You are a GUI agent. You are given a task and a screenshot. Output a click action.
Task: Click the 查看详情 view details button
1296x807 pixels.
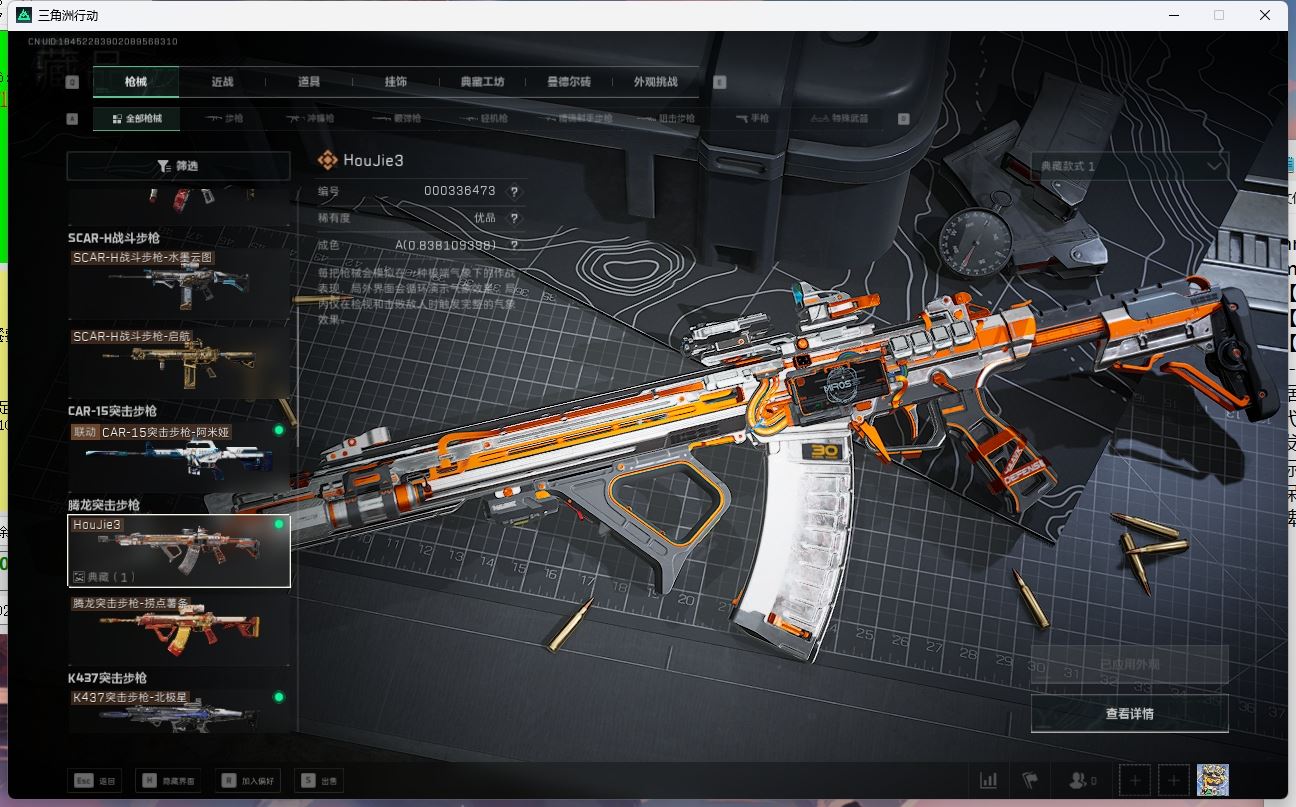(x=1129, y=714)
